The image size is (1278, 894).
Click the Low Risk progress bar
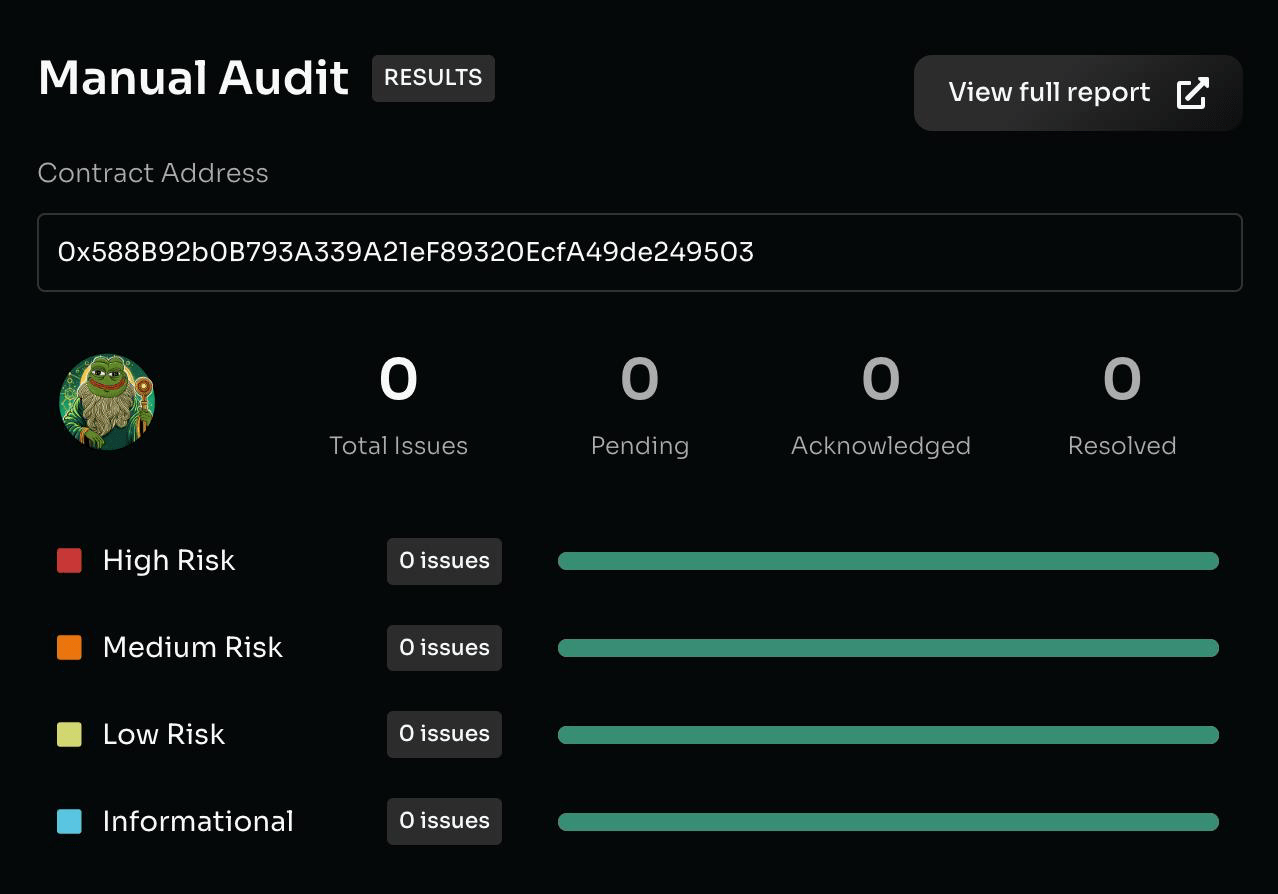pyautogui.click(x=887, y=735)
